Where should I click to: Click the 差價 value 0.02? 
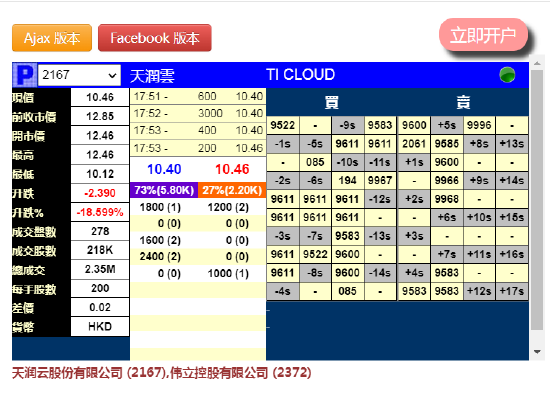tap(100, 308)
